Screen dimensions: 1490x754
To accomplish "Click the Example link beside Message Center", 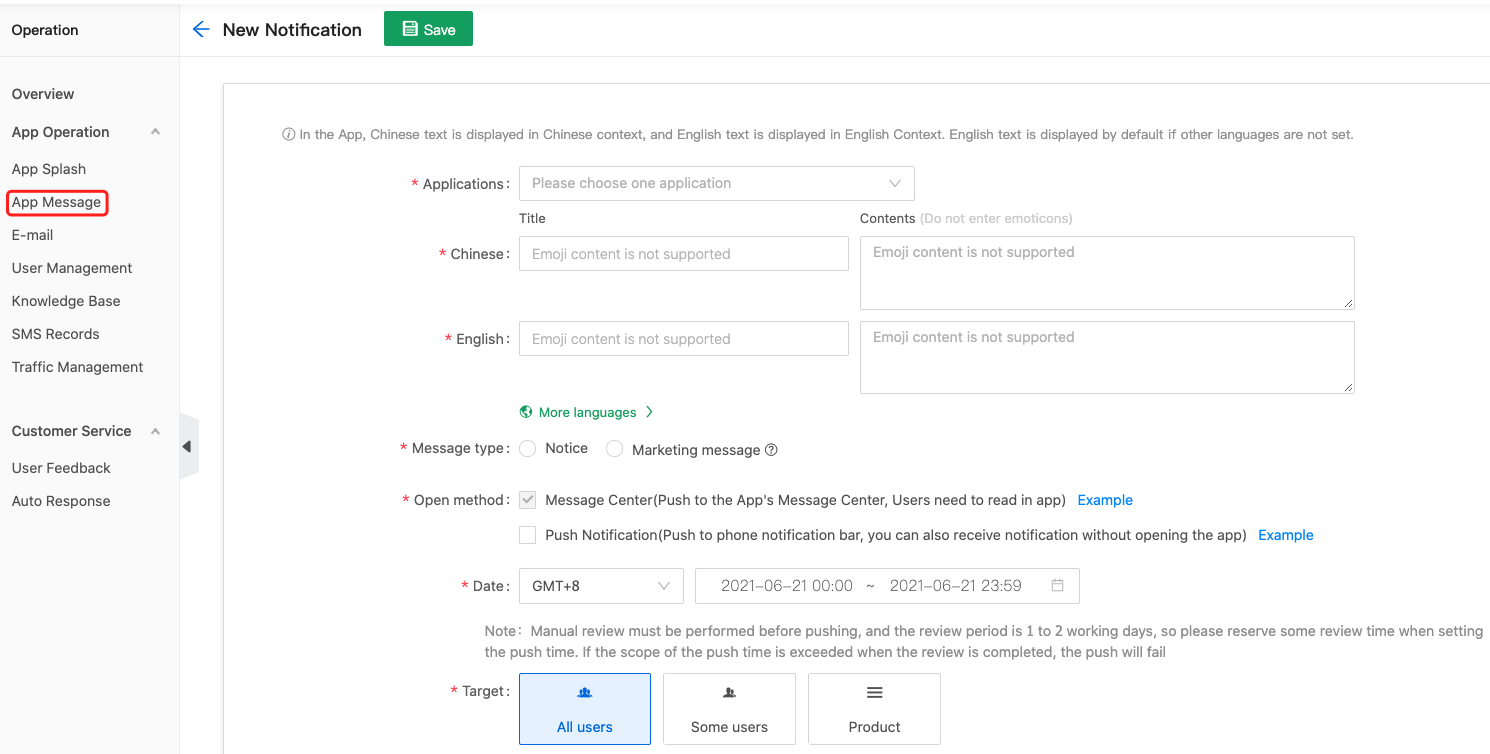I will [x=1104, y=499].
